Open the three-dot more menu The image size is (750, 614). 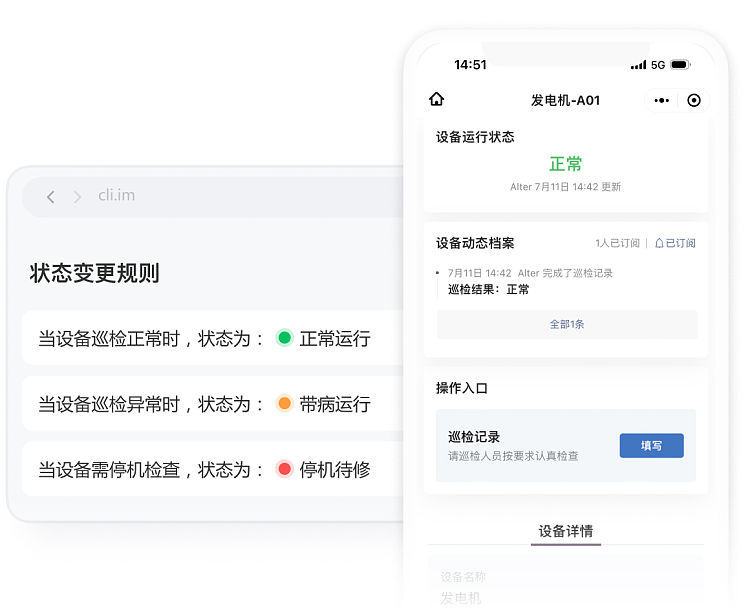[662, 100]
